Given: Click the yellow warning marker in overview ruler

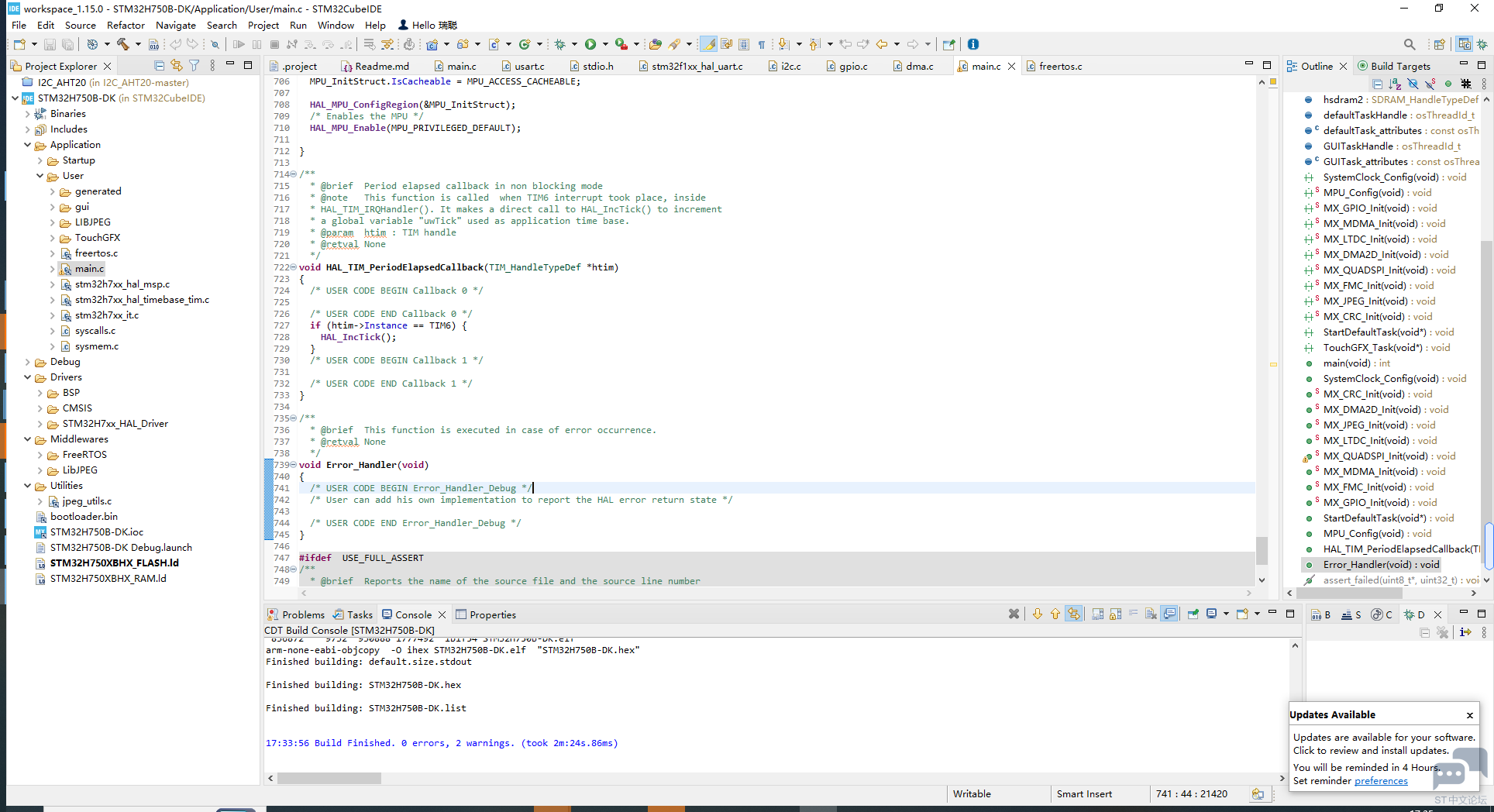Looking at the screenshot, I should 1273,363.
